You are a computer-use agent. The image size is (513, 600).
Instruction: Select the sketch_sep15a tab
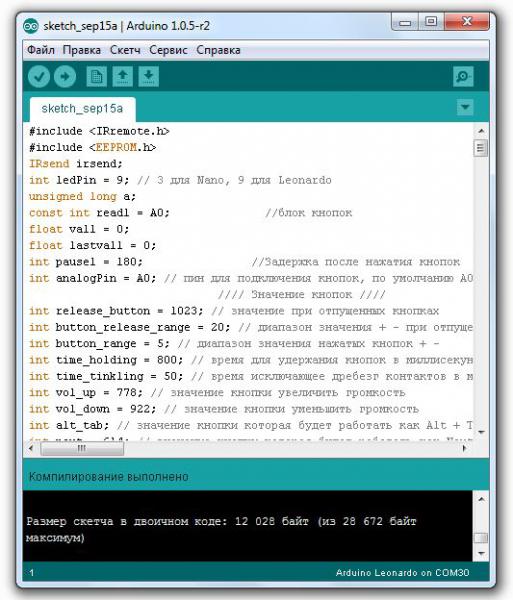point(82,109)
